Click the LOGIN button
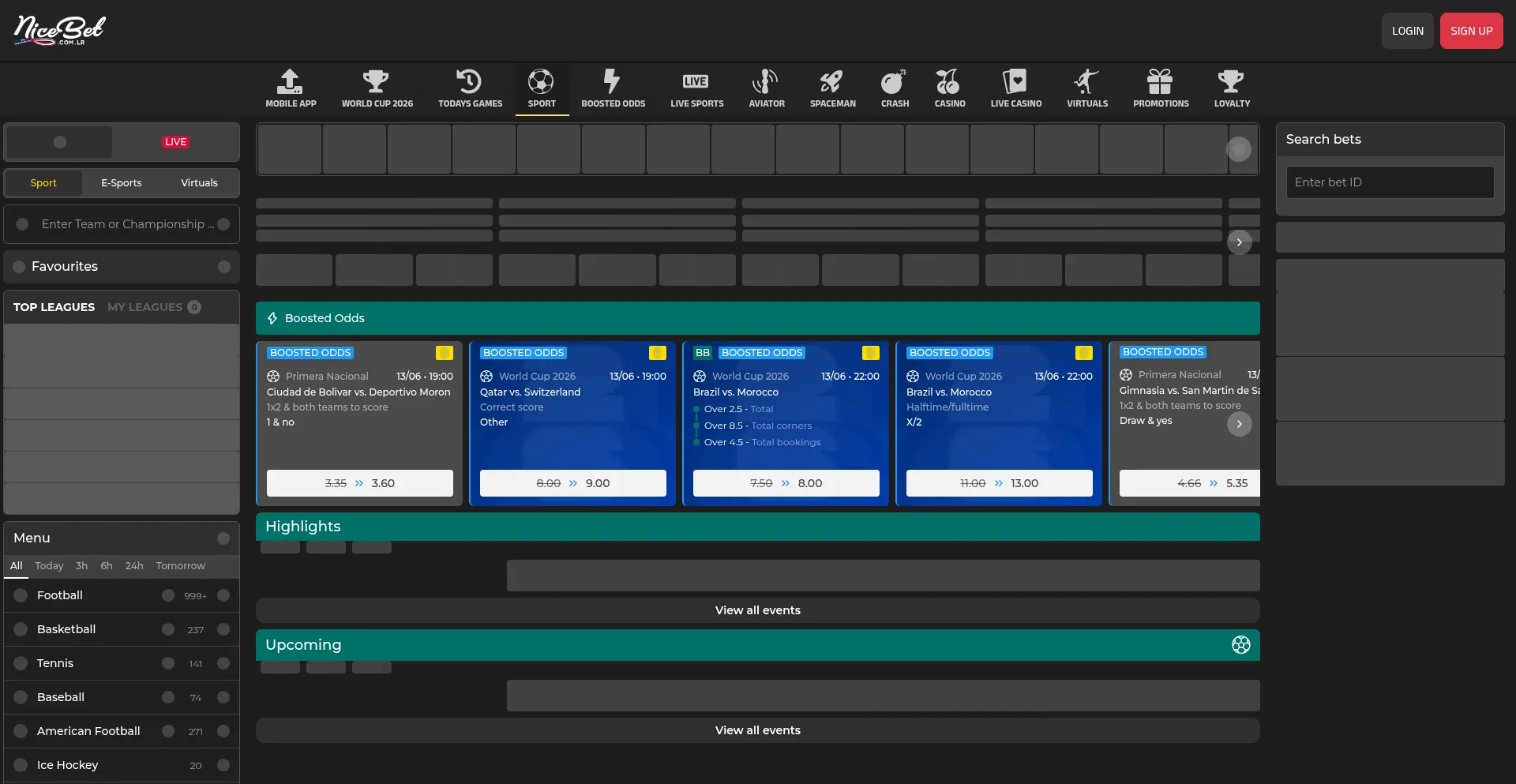This screenshot has width=1516, height=784. 1407,31
